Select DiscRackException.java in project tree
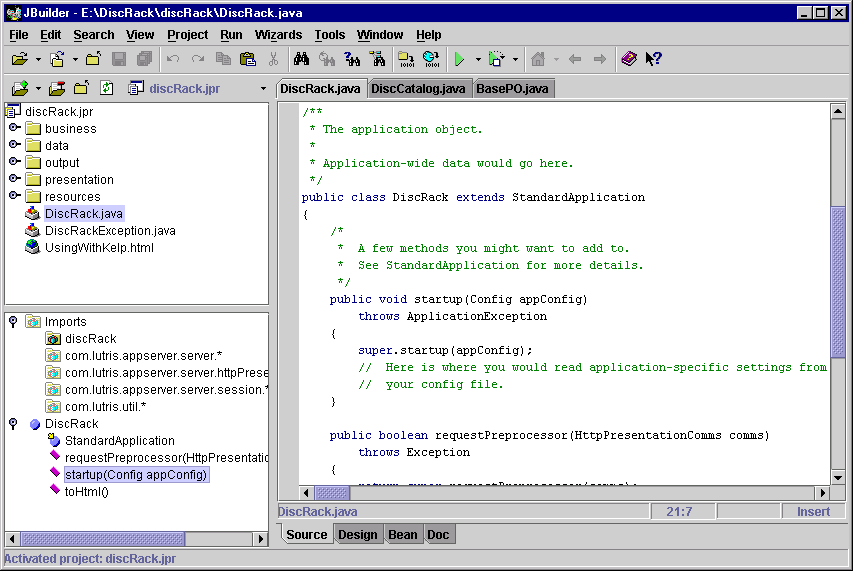The height and width of the screenshot is (571, 853). point(110,231)
